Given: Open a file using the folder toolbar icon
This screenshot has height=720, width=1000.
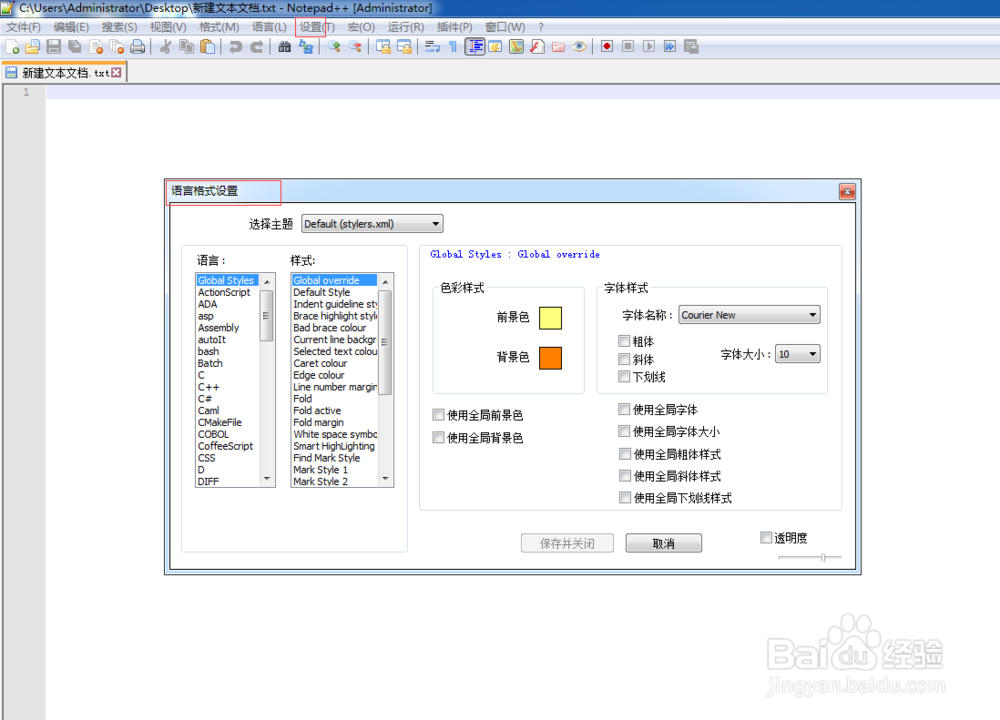Looking at the screenshot, I should 32,46.
